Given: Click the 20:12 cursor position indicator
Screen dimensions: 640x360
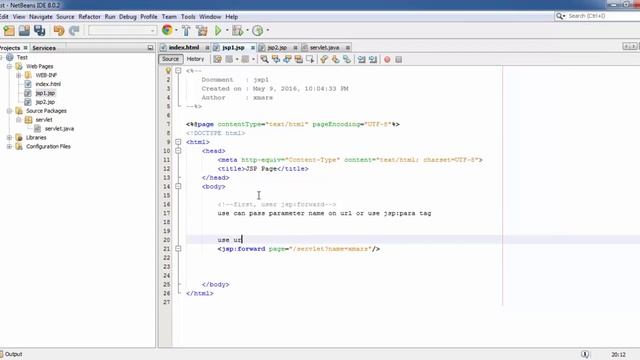Looking at the screenshot, I should pos(618,355).
